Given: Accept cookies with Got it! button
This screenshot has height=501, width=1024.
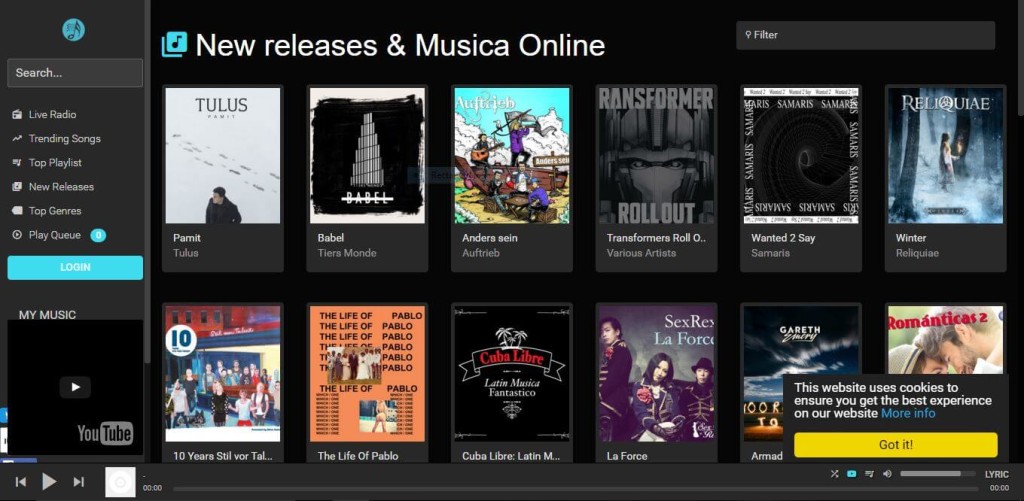Looking at the screenshot, I should (895, 445).
